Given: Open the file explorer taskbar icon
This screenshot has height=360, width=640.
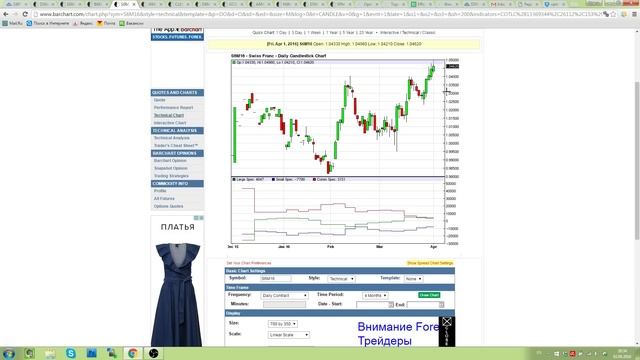Looking at the screenshot, I should tap(50, 353).
